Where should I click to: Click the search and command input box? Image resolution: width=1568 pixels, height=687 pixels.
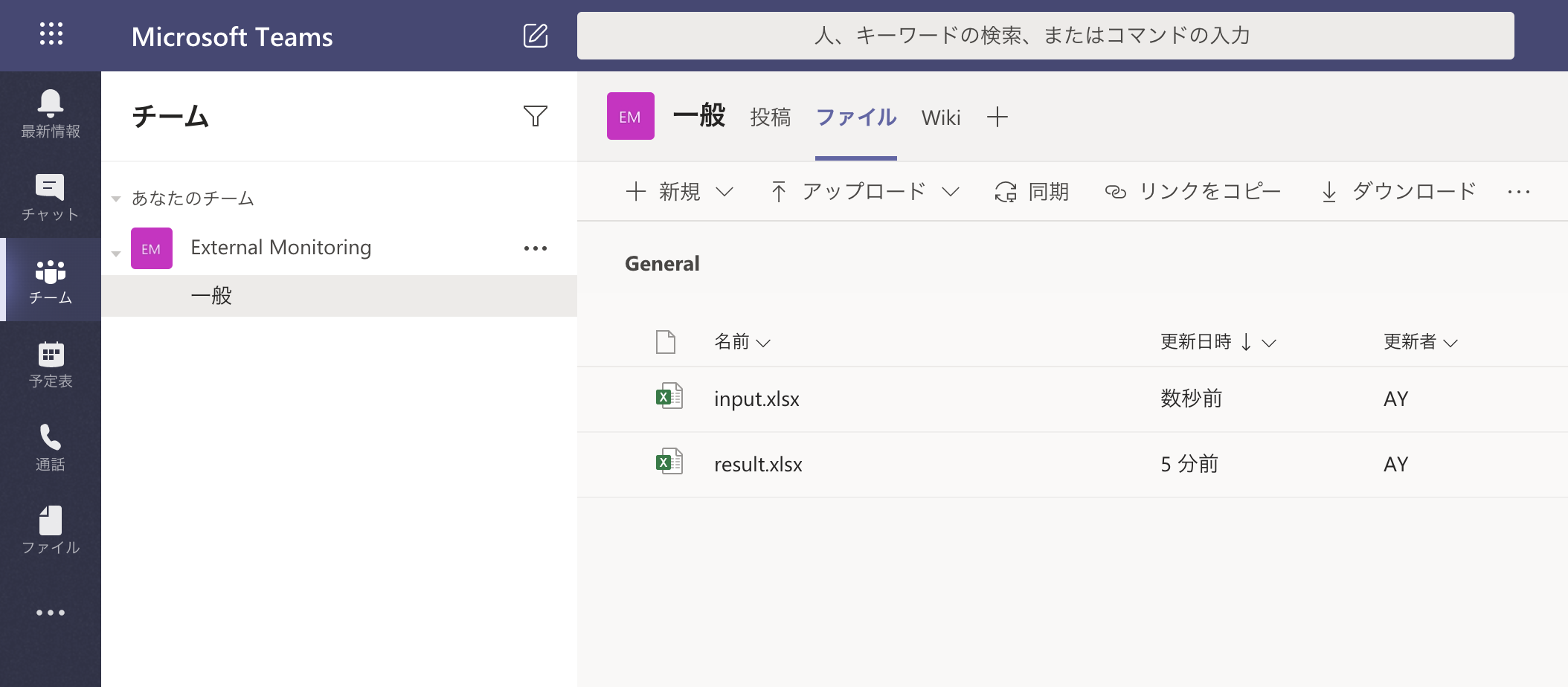1045,36
